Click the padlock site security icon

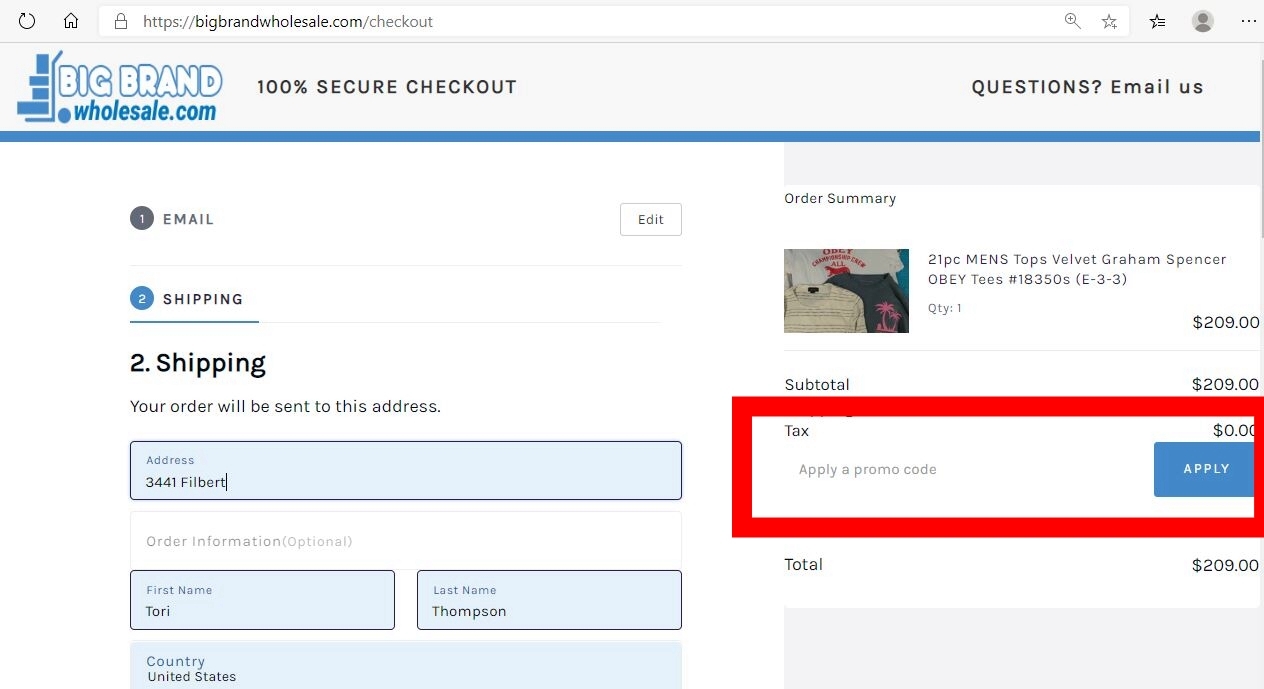[120, 21]
